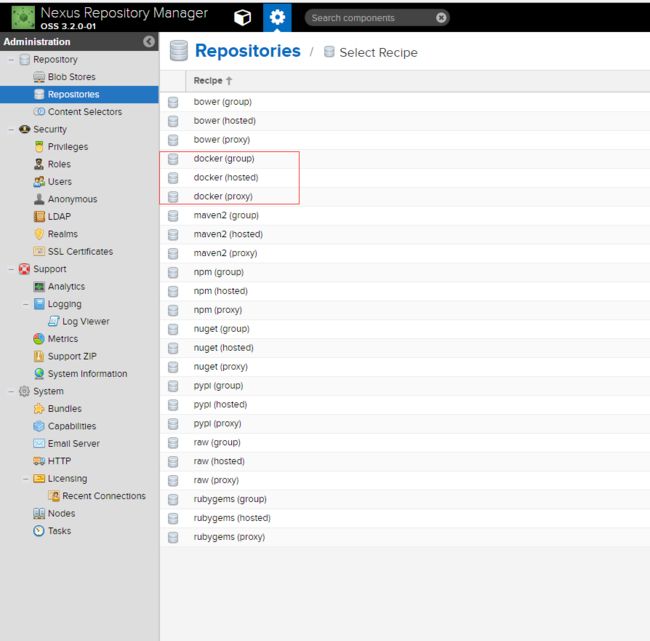Open Blob Stores in sidebar

[72, 77]
